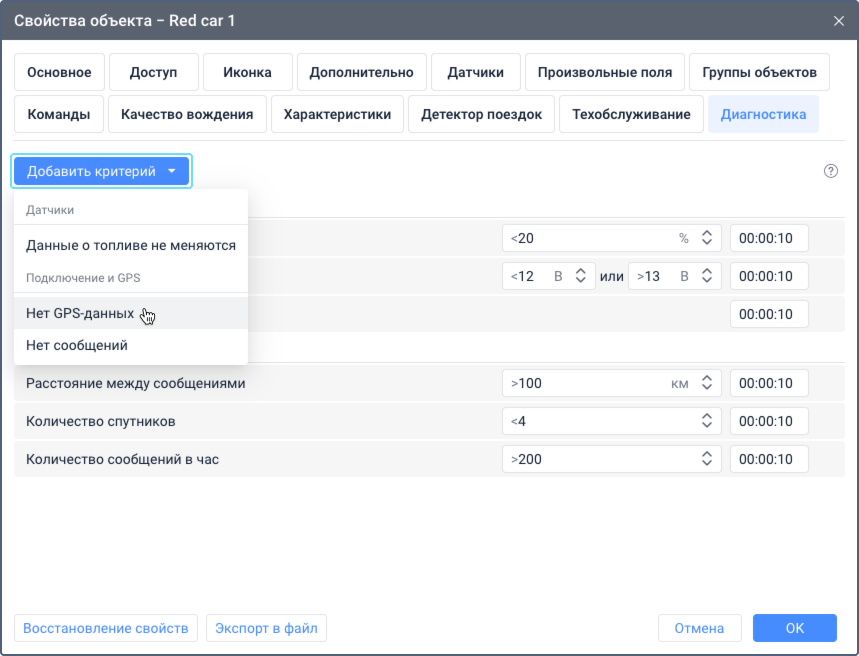Go to the Качество вождения tab
This screenshot has width=859, height=656.
tap(187, 114)
